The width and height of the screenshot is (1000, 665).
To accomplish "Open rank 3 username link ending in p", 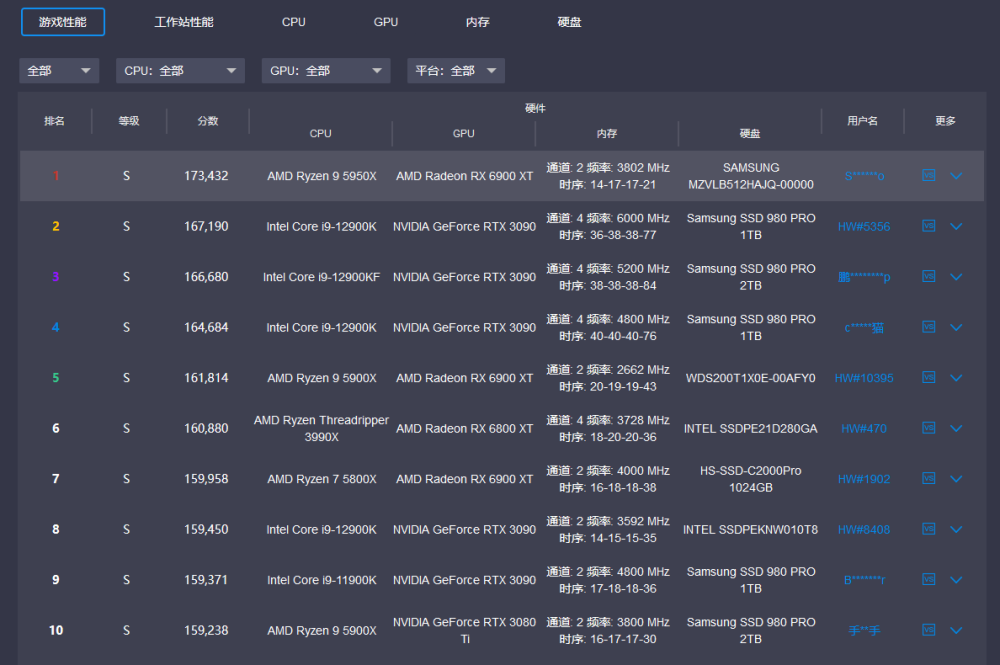I will click(x=864, y=277).
